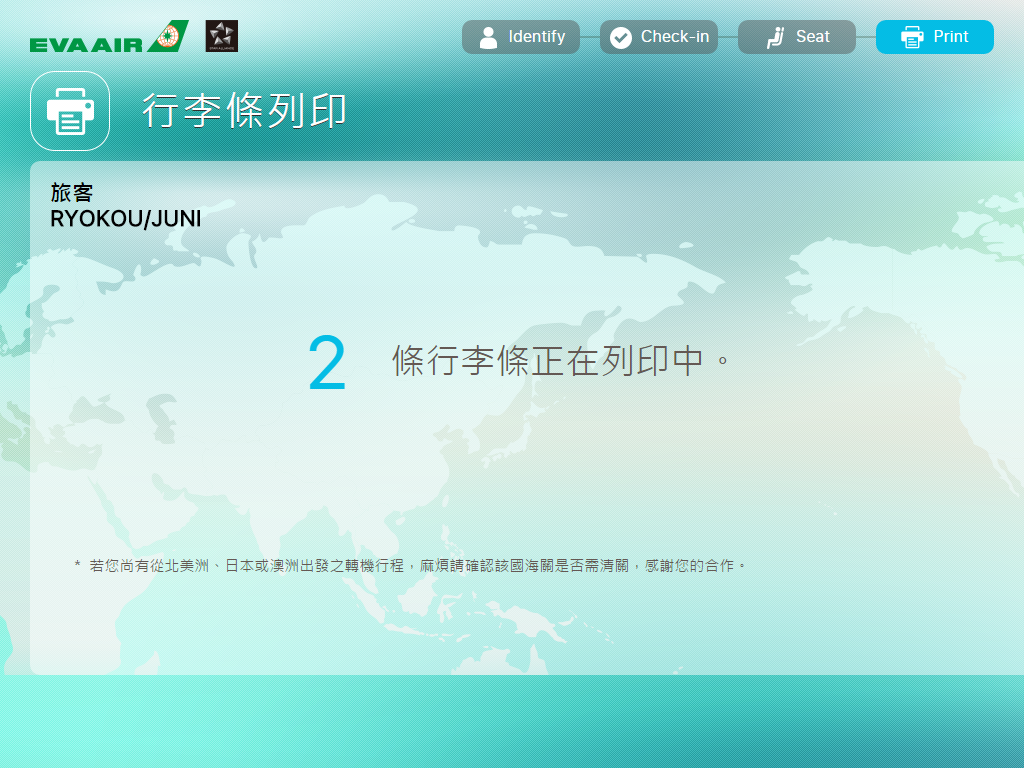
Task: Click the Star Alliance logo
Action: pyautogui.click(x=221, y=36)
